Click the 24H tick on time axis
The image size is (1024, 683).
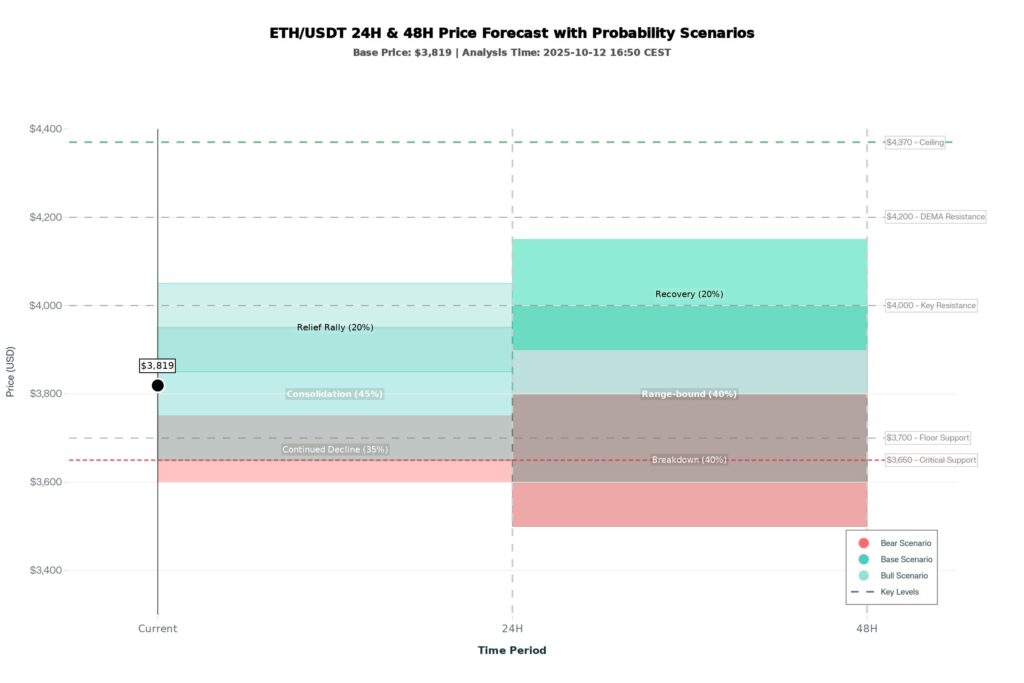point(512,629)
